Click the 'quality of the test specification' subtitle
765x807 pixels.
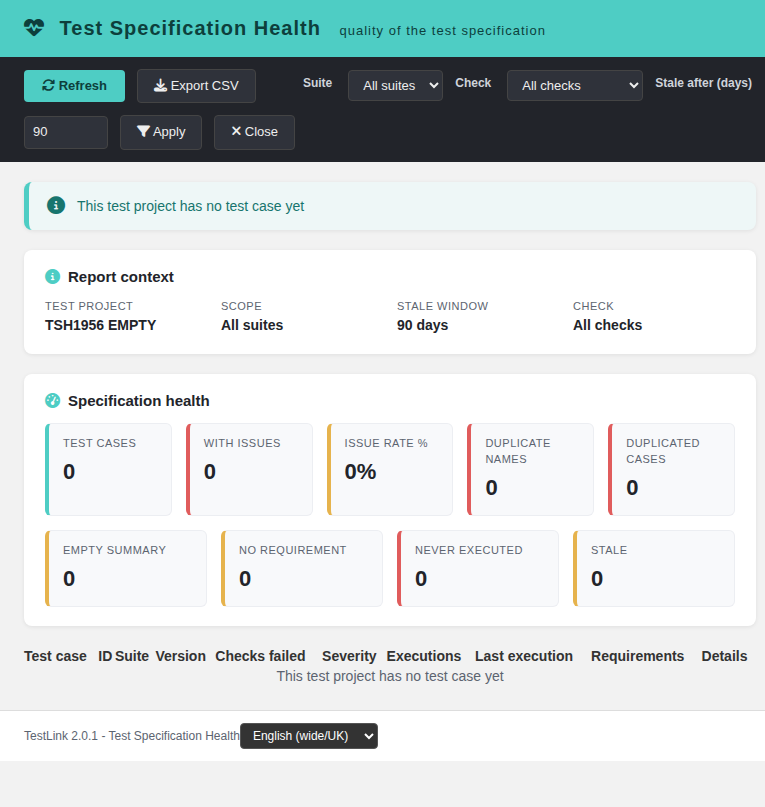point(442,31)
